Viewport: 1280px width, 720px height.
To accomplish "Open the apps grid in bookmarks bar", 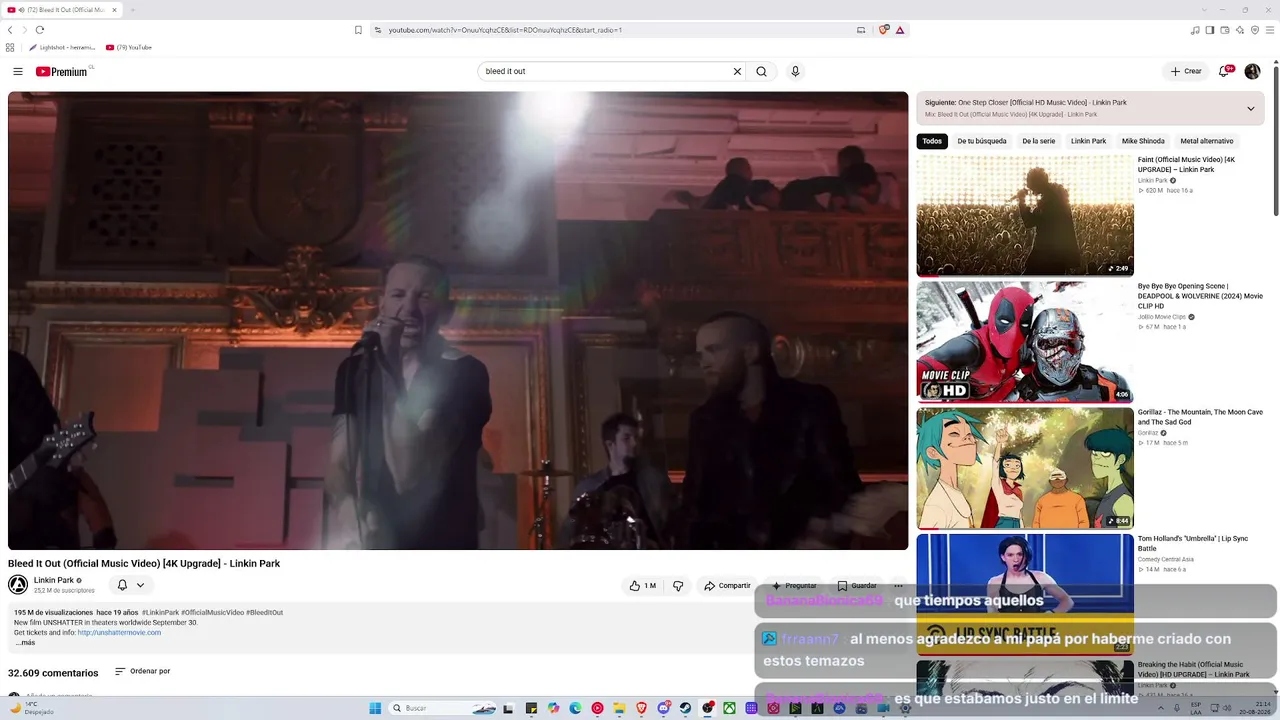I will coord(10,47).
